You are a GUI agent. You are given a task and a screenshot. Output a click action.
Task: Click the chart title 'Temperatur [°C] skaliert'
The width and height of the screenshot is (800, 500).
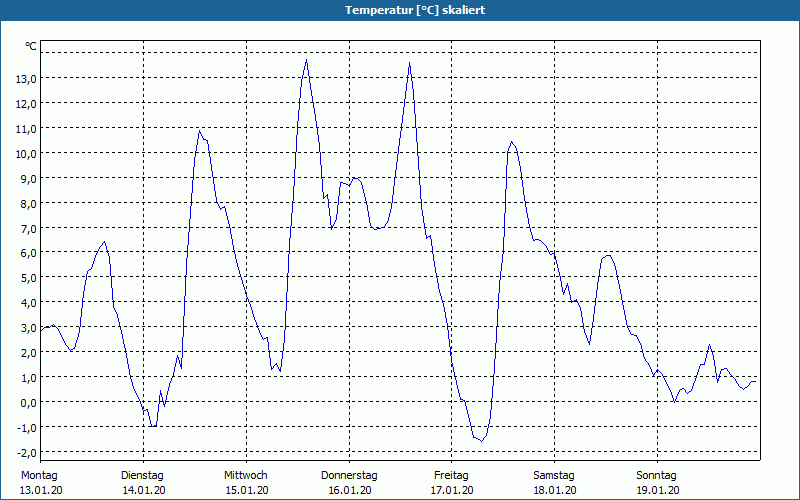(x=415, y=10)
